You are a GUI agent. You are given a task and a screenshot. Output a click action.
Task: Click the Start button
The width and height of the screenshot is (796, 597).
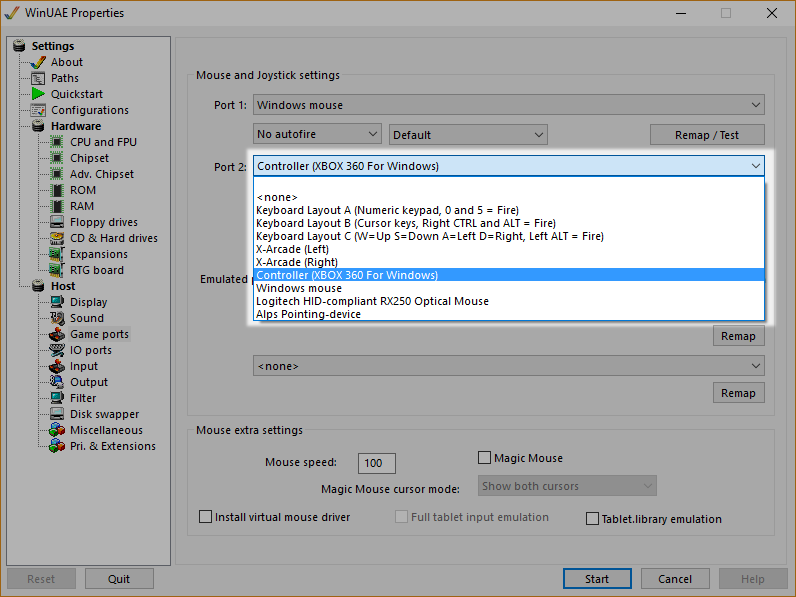[597, 579]
